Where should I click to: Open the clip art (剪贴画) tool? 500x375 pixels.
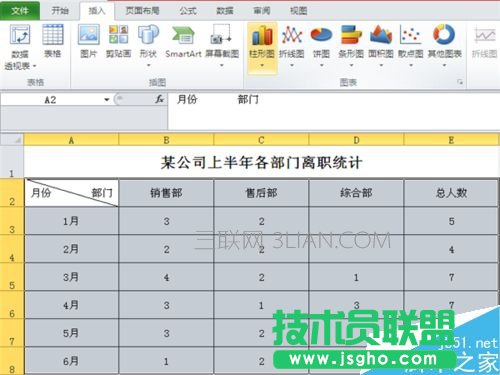click(x=118, y=41)
